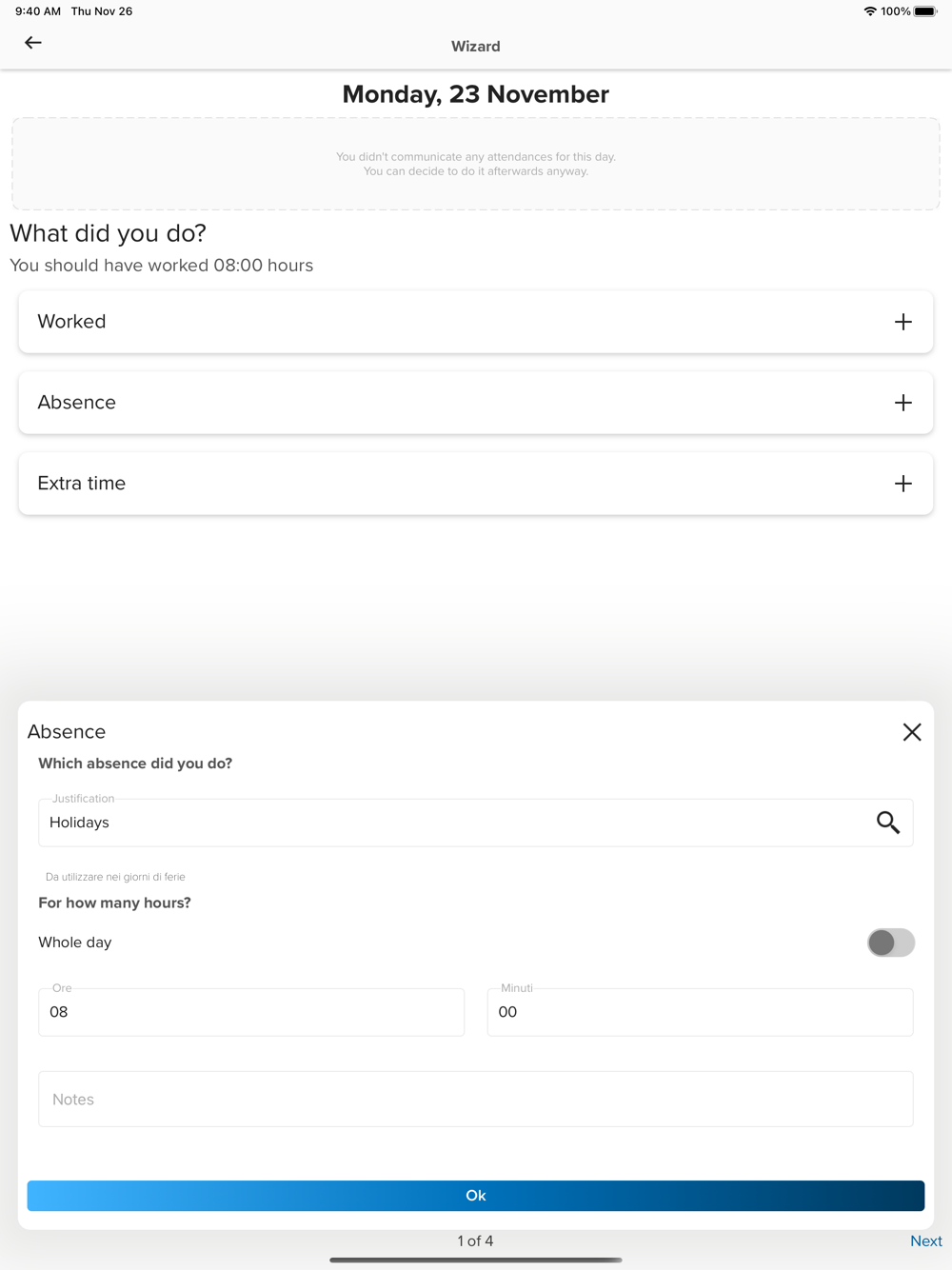Open justification search magnifier icon
Screen dimensions: 952x1270
[x=887, y=823]
